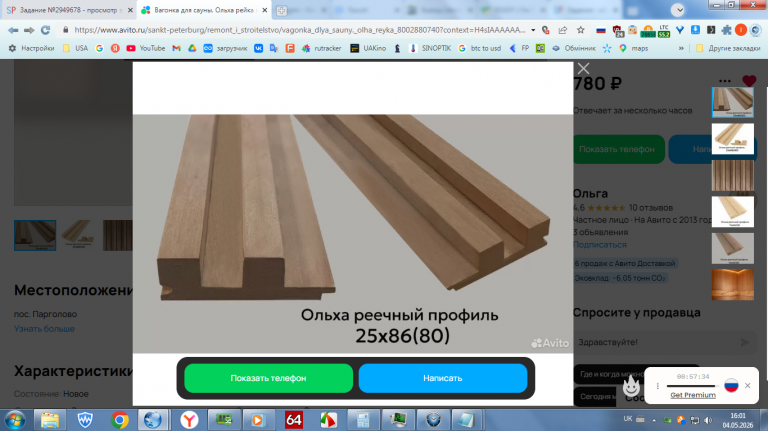Open the taskbar clock showing 16:01
The height and width of the screenshot is (431, 768).
[x=738, y=420]
